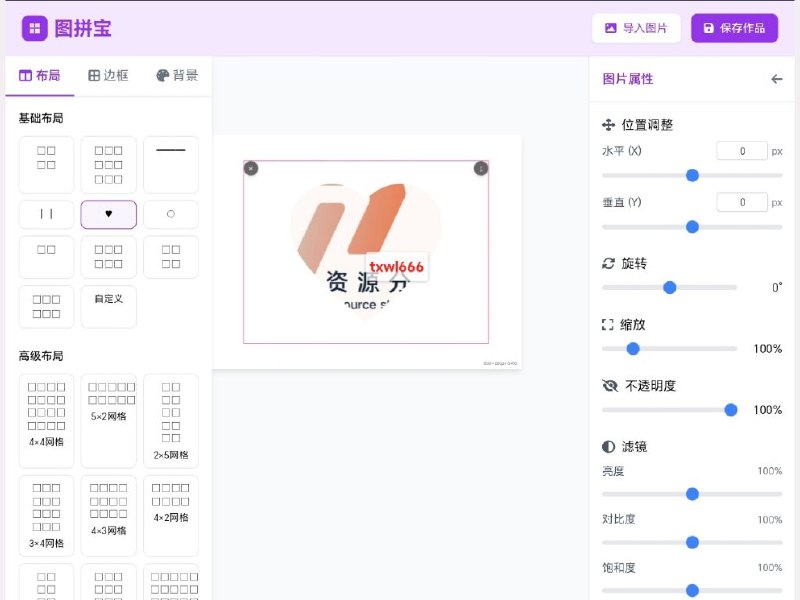Click the rotation value 0° text
The image size is (800, 600).
click(x=777, y=288)
